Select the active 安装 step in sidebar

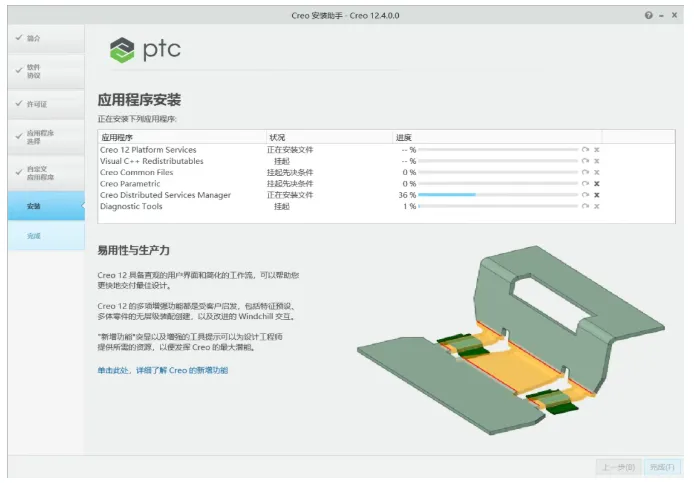click(x=46, y=206)
